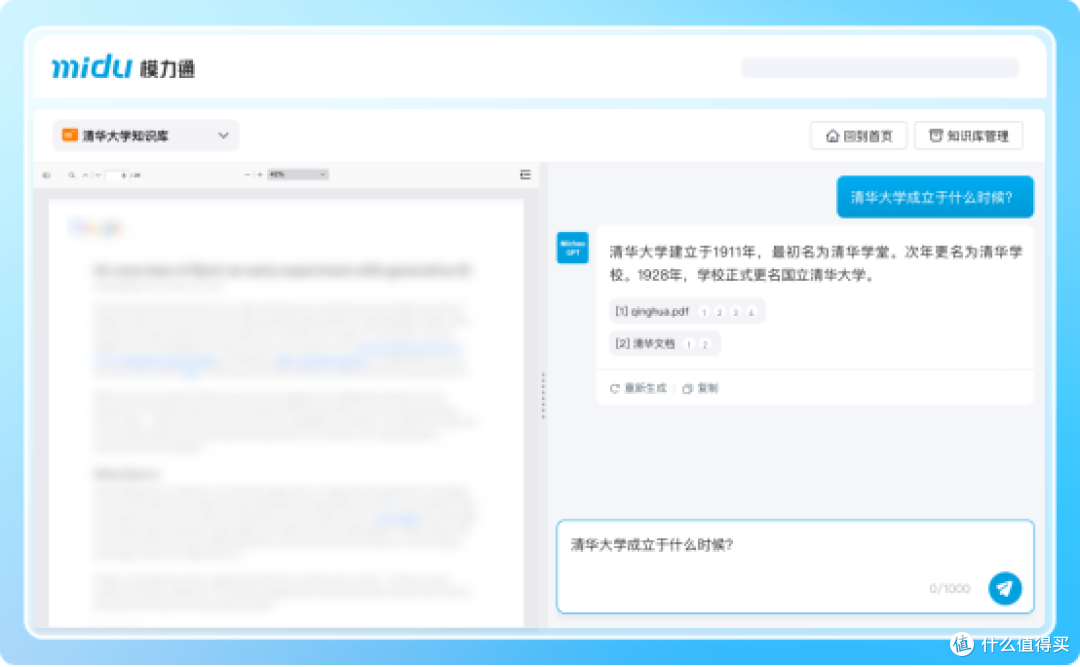Zoom in the PDF with plus button
Image resolution: width=1080 pixels, height=667 pixels.
click(260, 174)
